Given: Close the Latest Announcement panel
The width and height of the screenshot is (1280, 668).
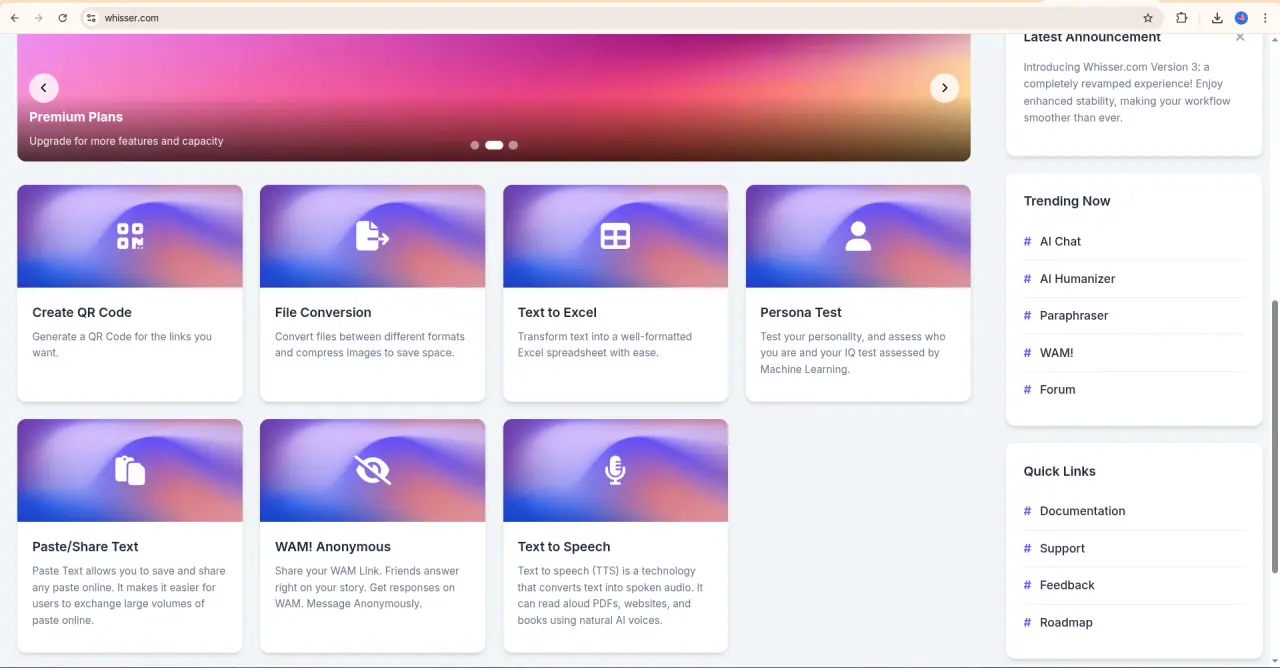Looking at the screenshot, I should coord(1240,37).
